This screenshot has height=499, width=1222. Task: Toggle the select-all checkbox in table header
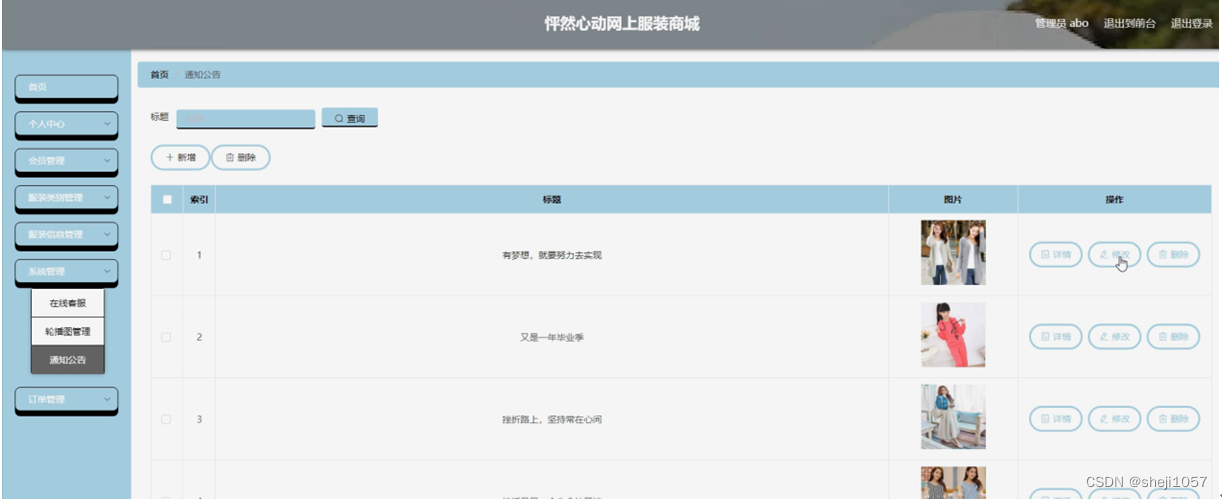click(x=167, y=199)
